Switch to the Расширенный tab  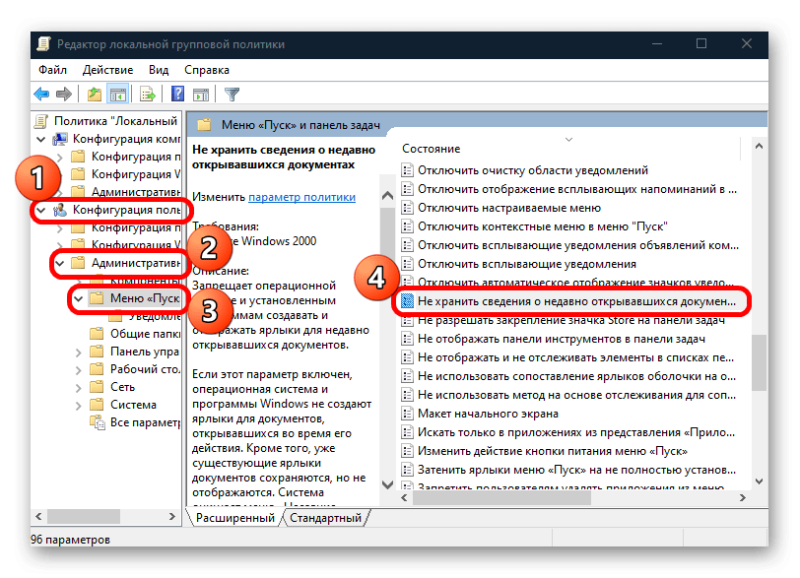[x=235, y=518]
